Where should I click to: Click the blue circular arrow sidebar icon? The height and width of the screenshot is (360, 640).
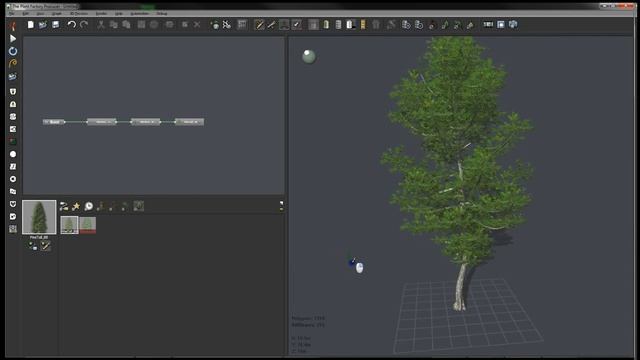click(x=13, y=51)
